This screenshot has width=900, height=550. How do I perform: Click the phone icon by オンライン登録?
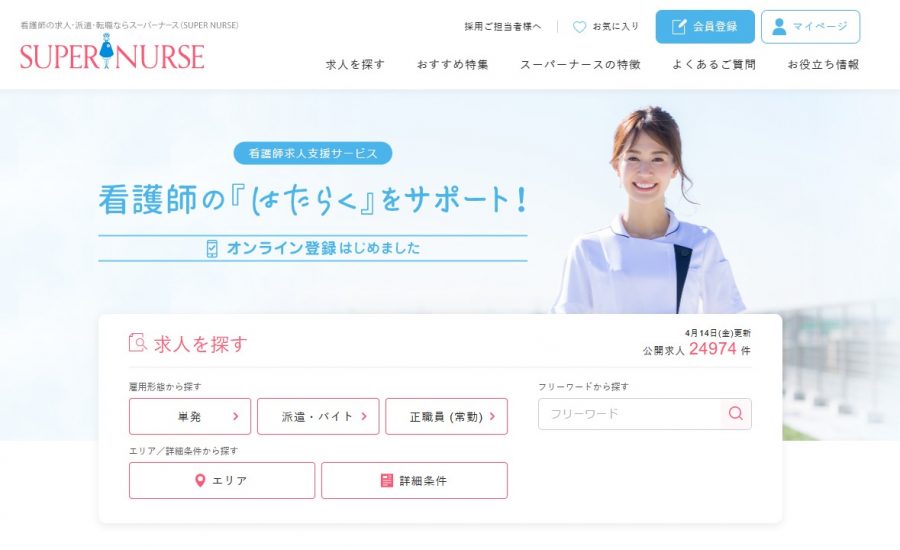(212, 248)
